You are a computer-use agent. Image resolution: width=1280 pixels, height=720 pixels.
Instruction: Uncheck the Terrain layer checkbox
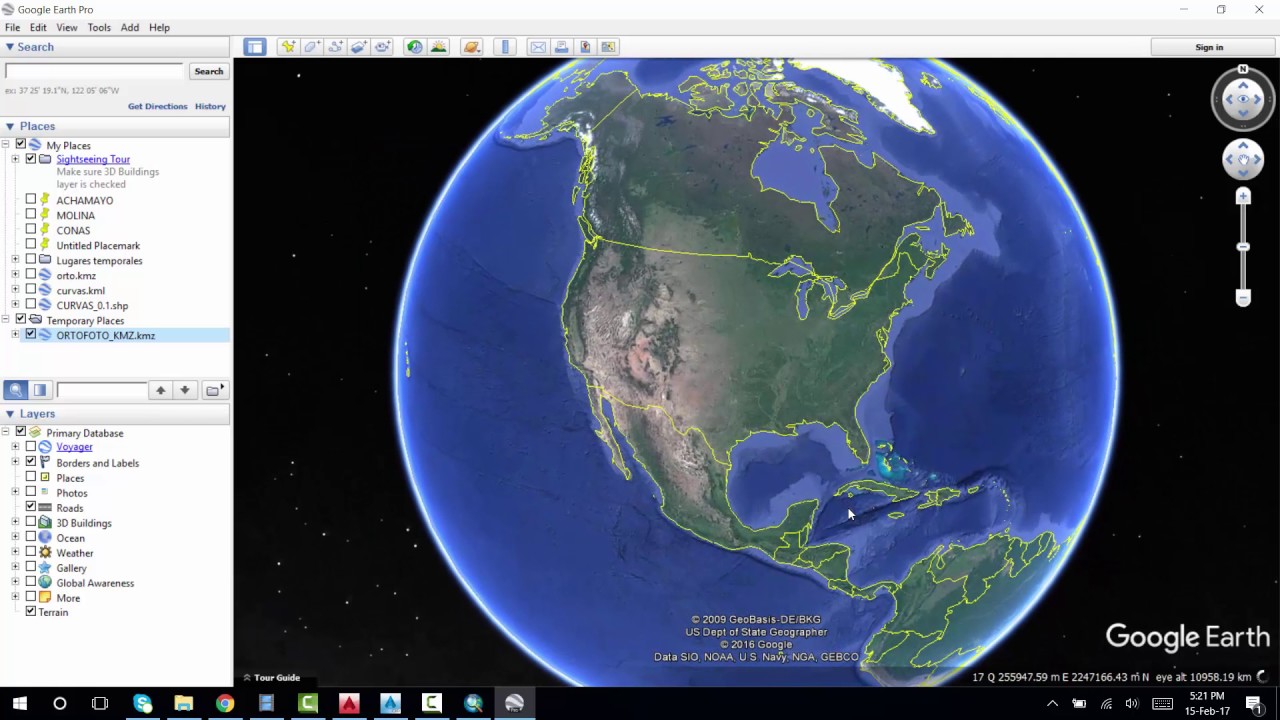pyautogui.click(x=31, y=612)
